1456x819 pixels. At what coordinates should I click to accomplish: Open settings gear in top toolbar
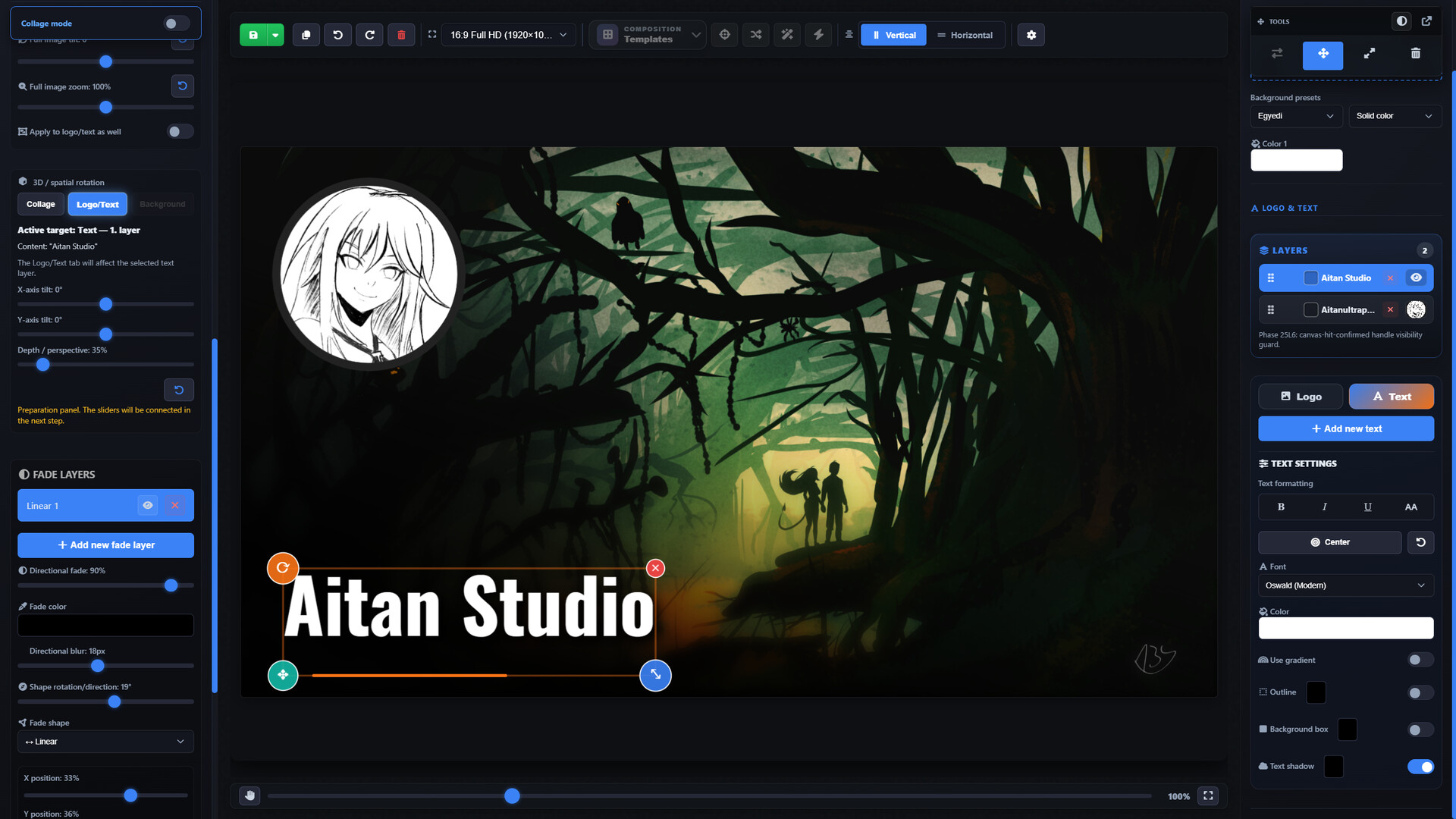(1031, 35)
